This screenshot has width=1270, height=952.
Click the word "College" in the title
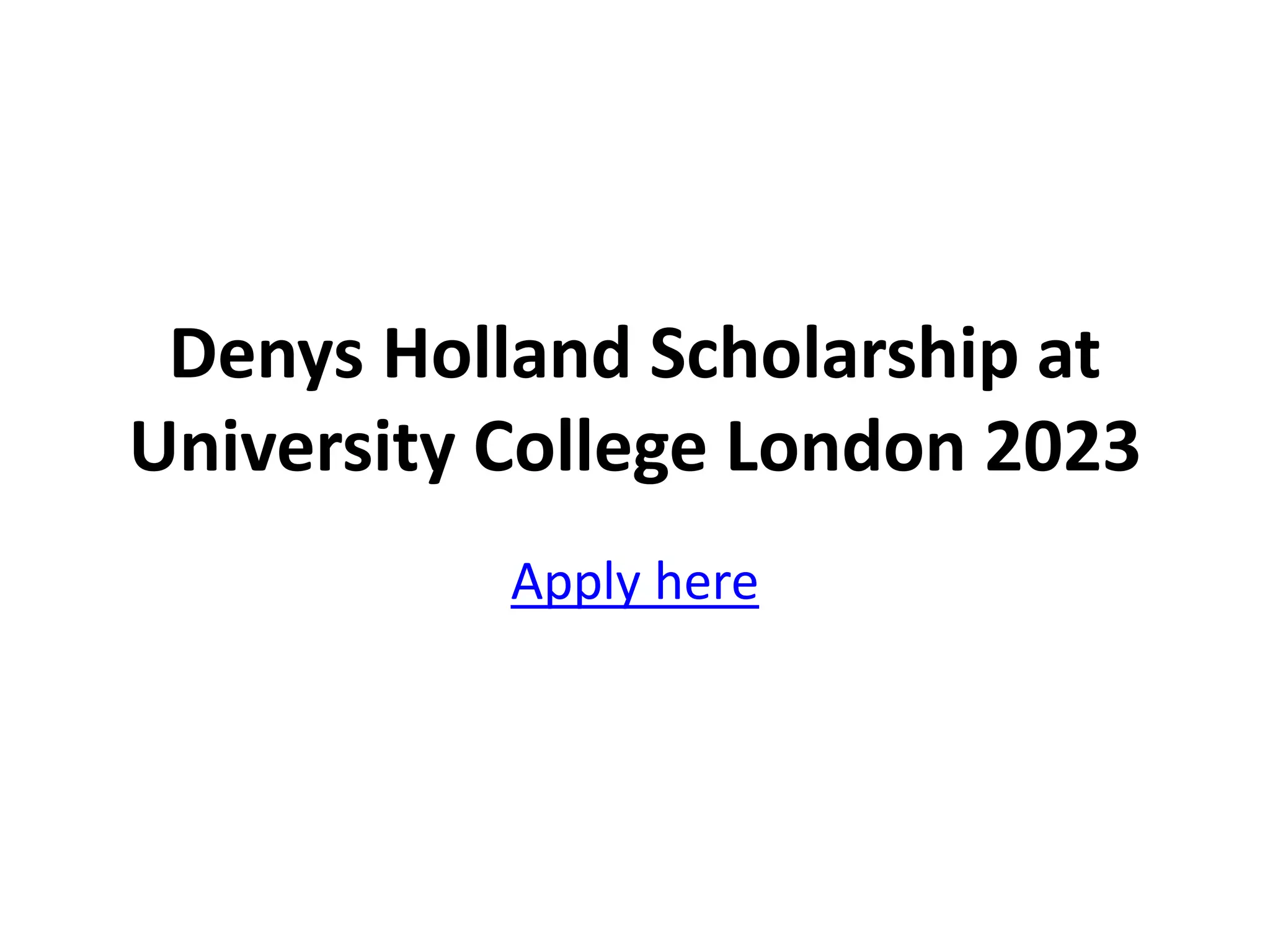point(589,447)
